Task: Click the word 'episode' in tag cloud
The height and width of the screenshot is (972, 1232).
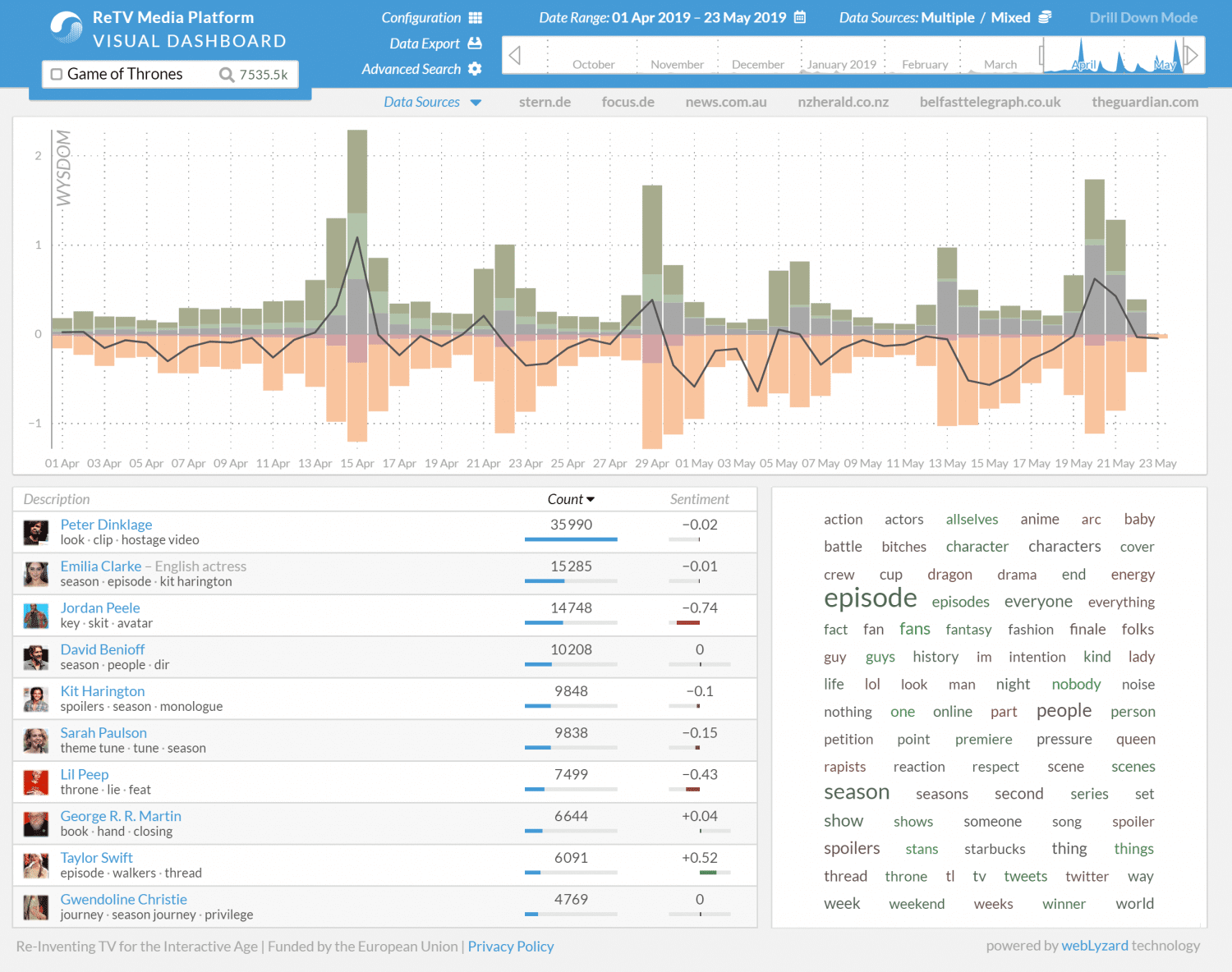Action: (871, 598)
